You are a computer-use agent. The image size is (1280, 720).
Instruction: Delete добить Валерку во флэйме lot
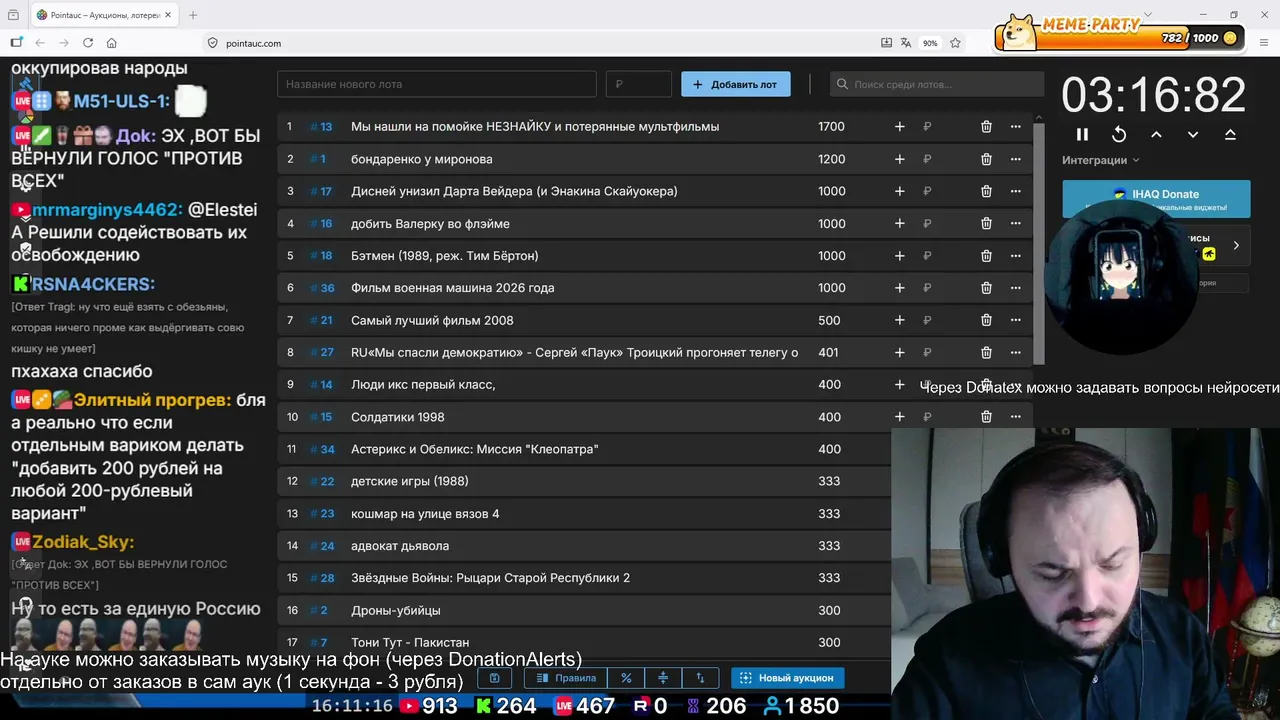[986, 224]
